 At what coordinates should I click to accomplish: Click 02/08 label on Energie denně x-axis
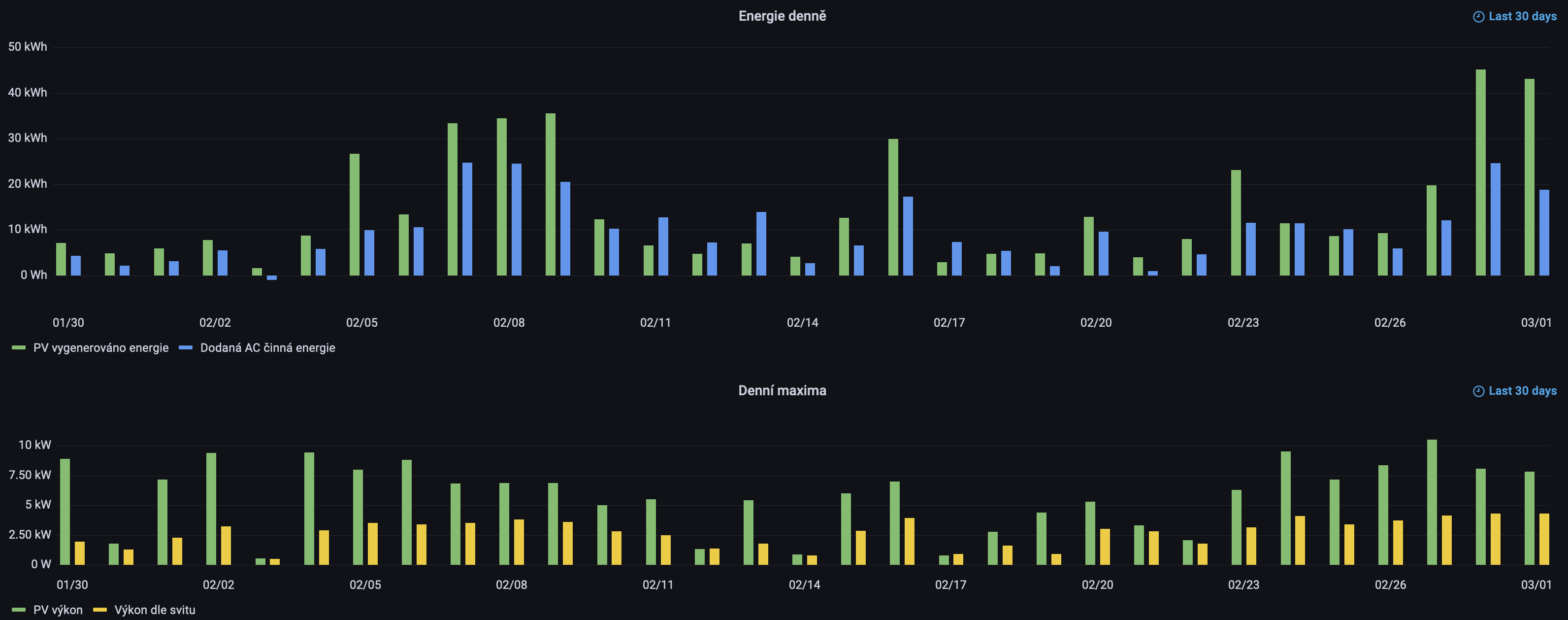(509, 323)
